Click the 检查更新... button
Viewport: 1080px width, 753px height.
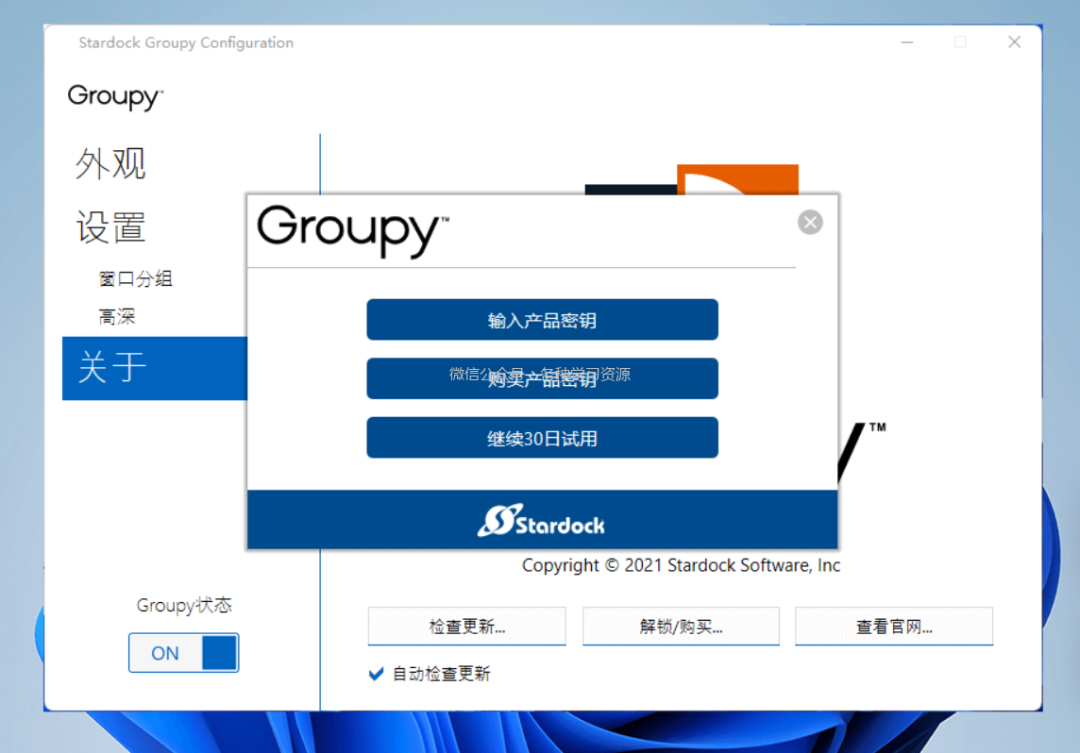coord(467,626)
